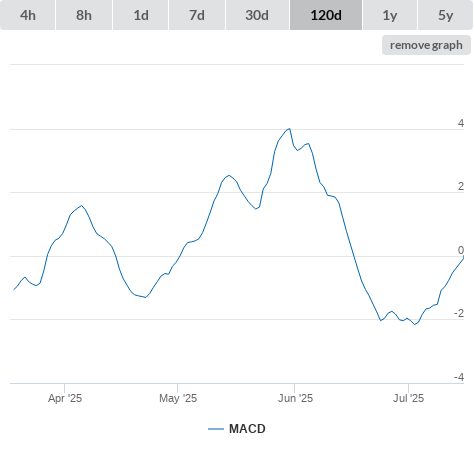Image resolution: width=474 pixels, height=455 pixels.
Task: Click the Jun '25 axis label
Action: pyautogui.click(x=295, y=398)
